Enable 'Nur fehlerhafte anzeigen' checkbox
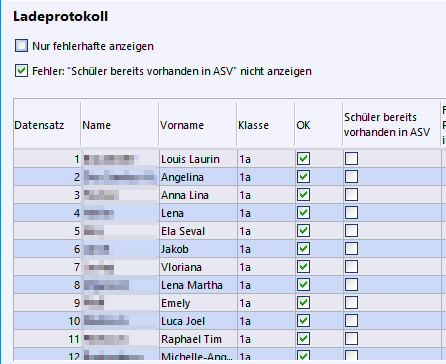The image size is (446, 364). (x=21, y=45)
